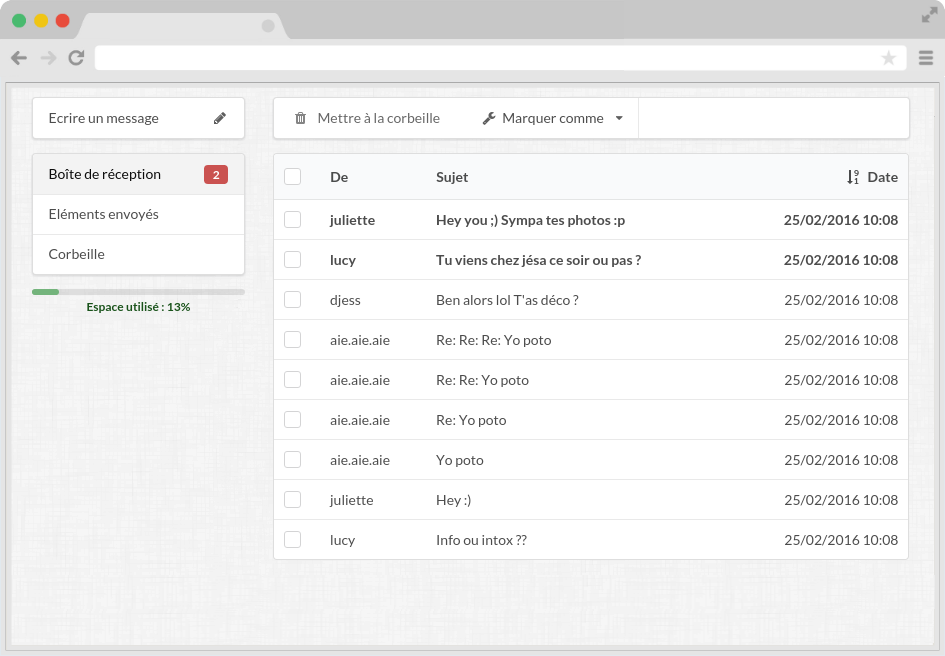Open message 'Ben alors lol T'as déco ?'
Image resolution: width=945 pixels, height=656 pixels.
(x=507, y=300)
